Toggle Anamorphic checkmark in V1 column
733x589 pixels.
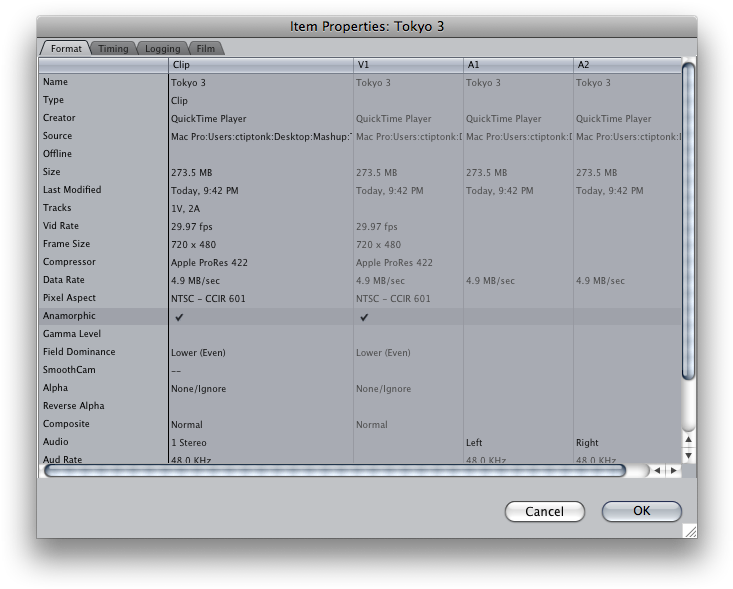pyautogui.click(x=364, y=317)
